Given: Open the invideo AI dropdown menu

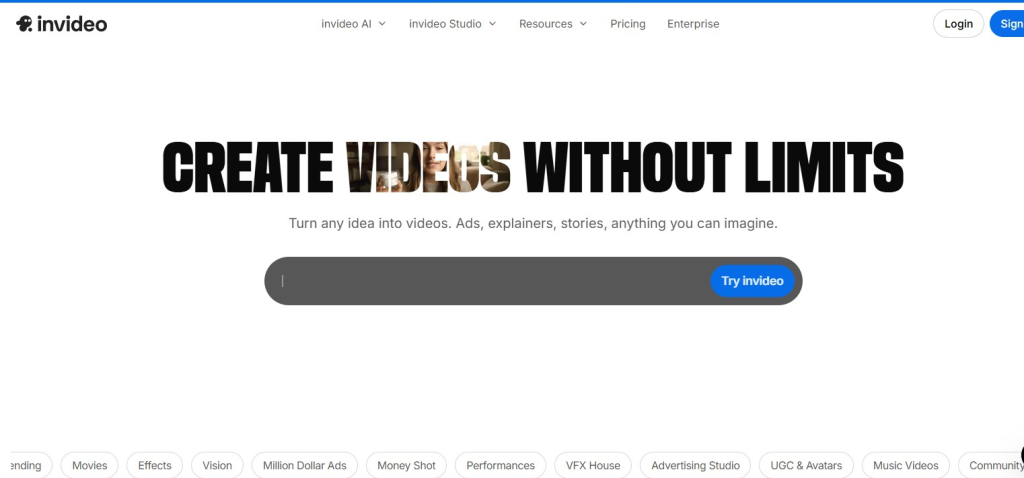Looking at the screenshot, I should pyautogui.click(x=353, y=24).
